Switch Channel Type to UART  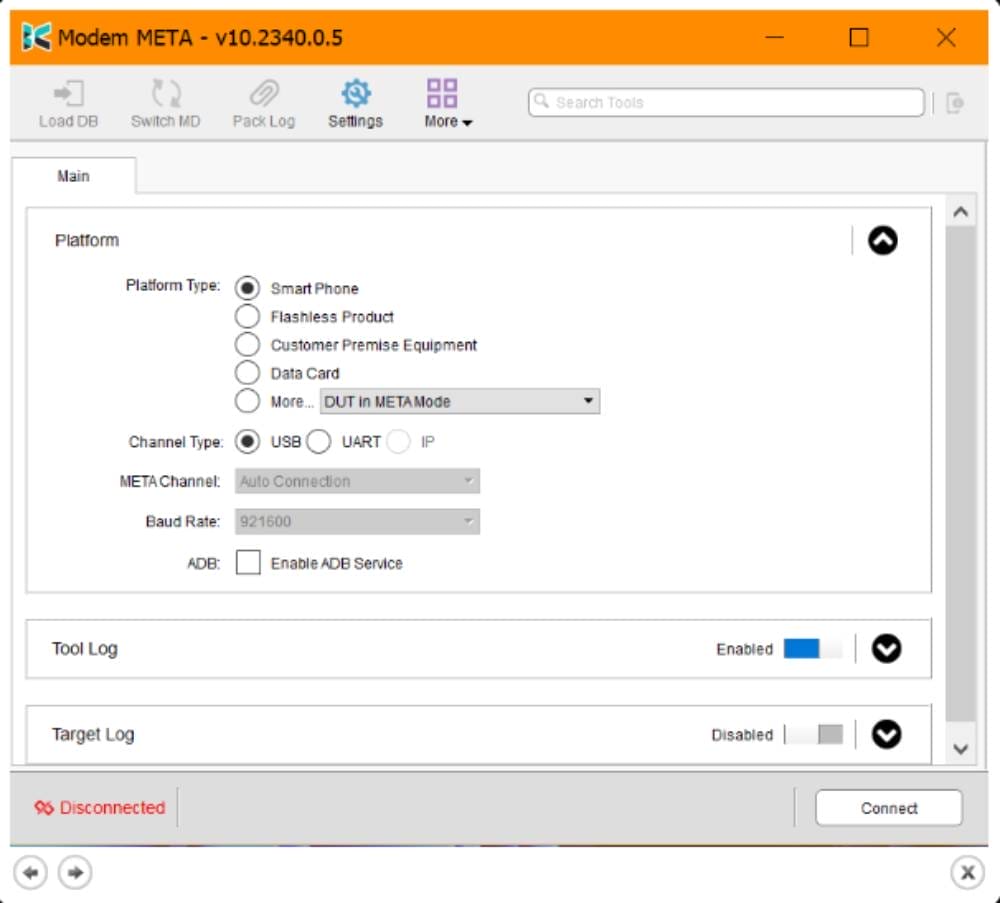(x=318, y=441)
